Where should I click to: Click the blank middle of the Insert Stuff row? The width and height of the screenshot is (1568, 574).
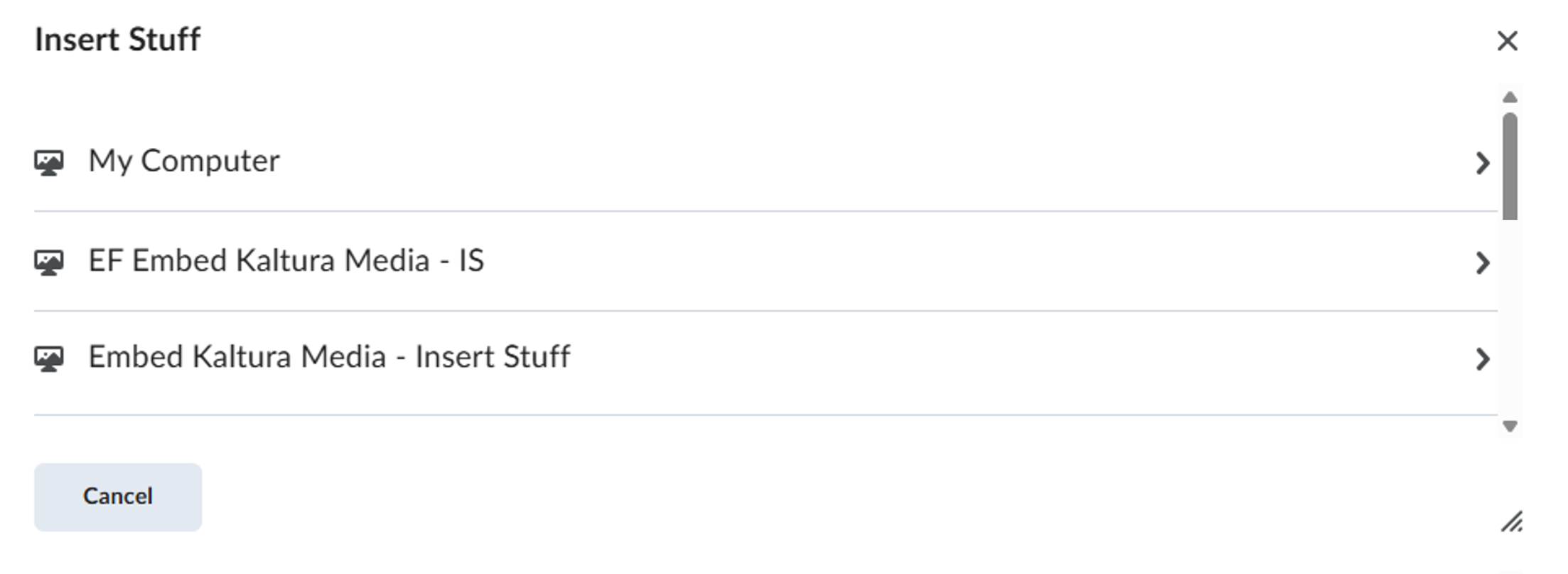click(995, 358)
